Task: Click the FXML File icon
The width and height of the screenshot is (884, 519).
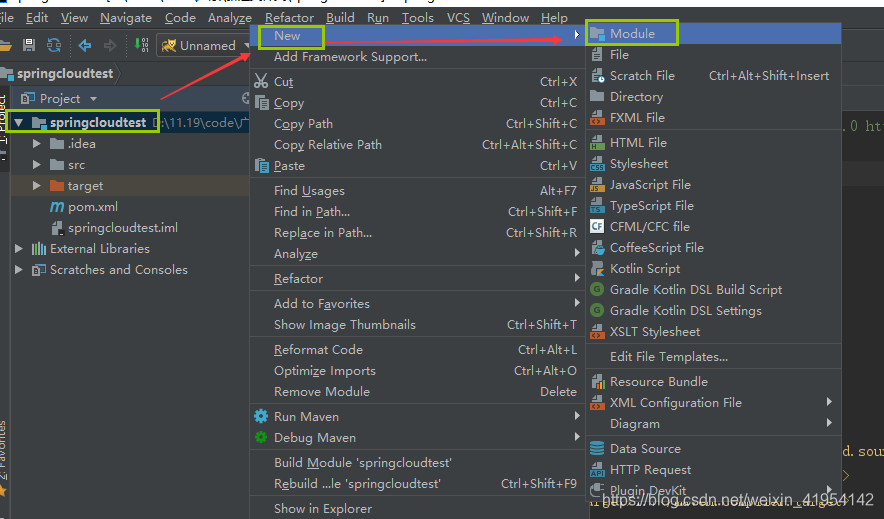Action: (x=597, y=118)
